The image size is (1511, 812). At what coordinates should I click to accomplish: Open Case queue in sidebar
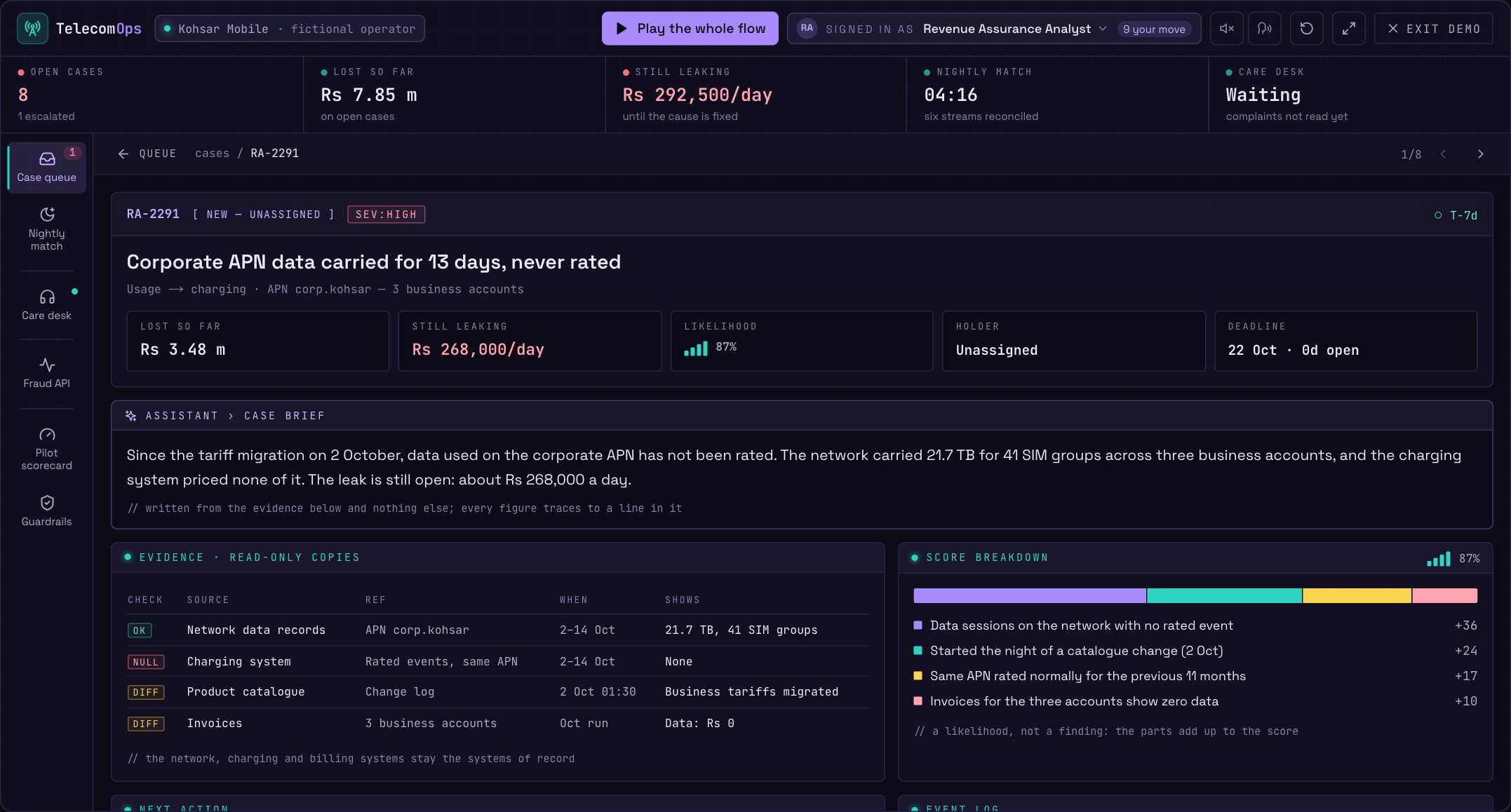click(47, 168)
